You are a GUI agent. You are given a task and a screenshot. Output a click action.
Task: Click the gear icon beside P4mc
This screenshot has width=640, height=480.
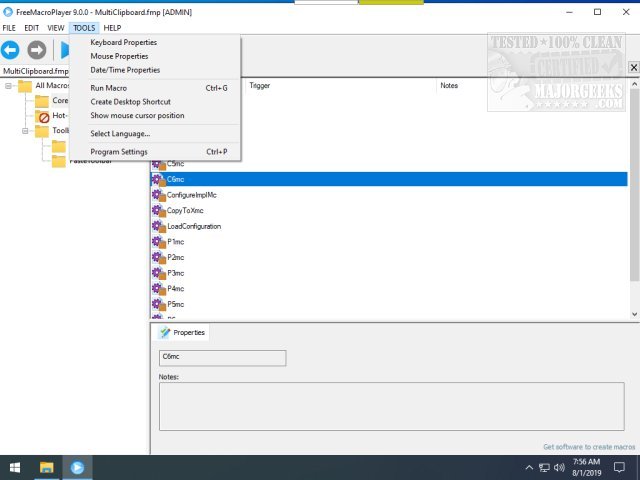click(158, 289)
